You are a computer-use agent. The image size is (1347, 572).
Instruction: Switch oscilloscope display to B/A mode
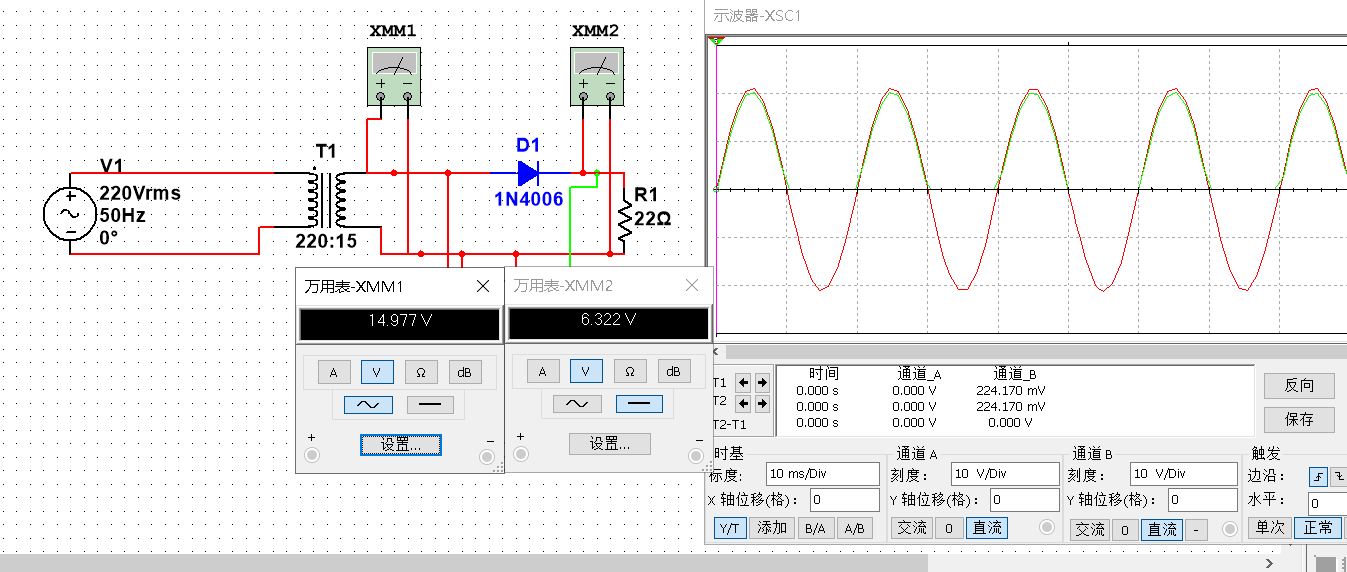tap(815, 529)
